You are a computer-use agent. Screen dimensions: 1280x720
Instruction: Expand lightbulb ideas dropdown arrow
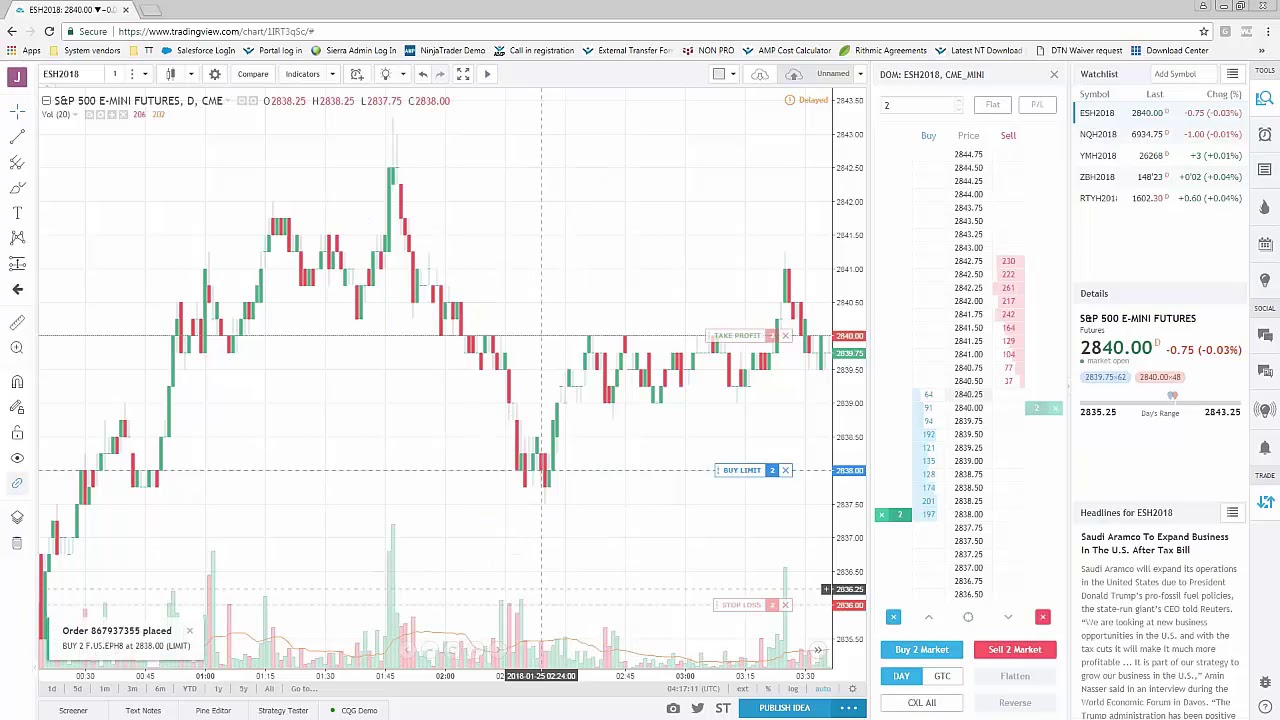(x=403, y=74)
